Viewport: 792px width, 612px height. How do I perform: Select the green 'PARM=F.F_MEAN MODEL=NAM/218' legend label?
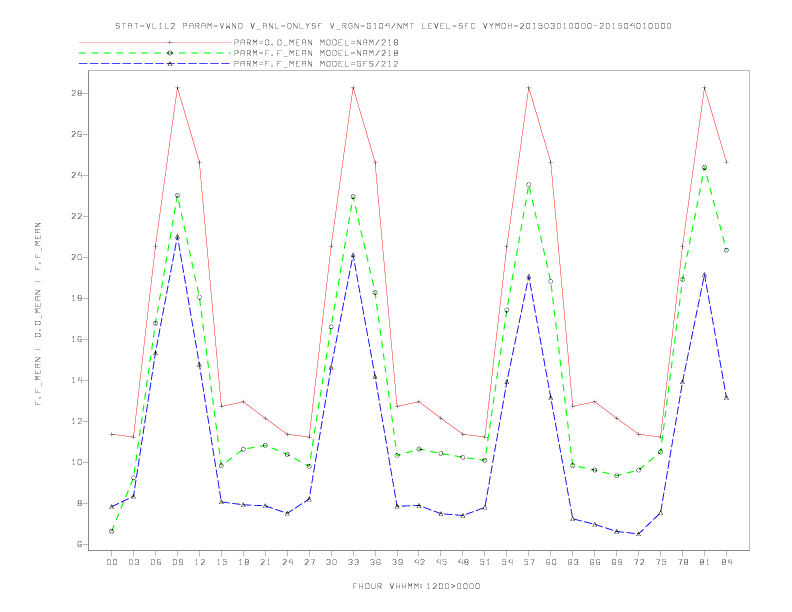click(316, 53)
